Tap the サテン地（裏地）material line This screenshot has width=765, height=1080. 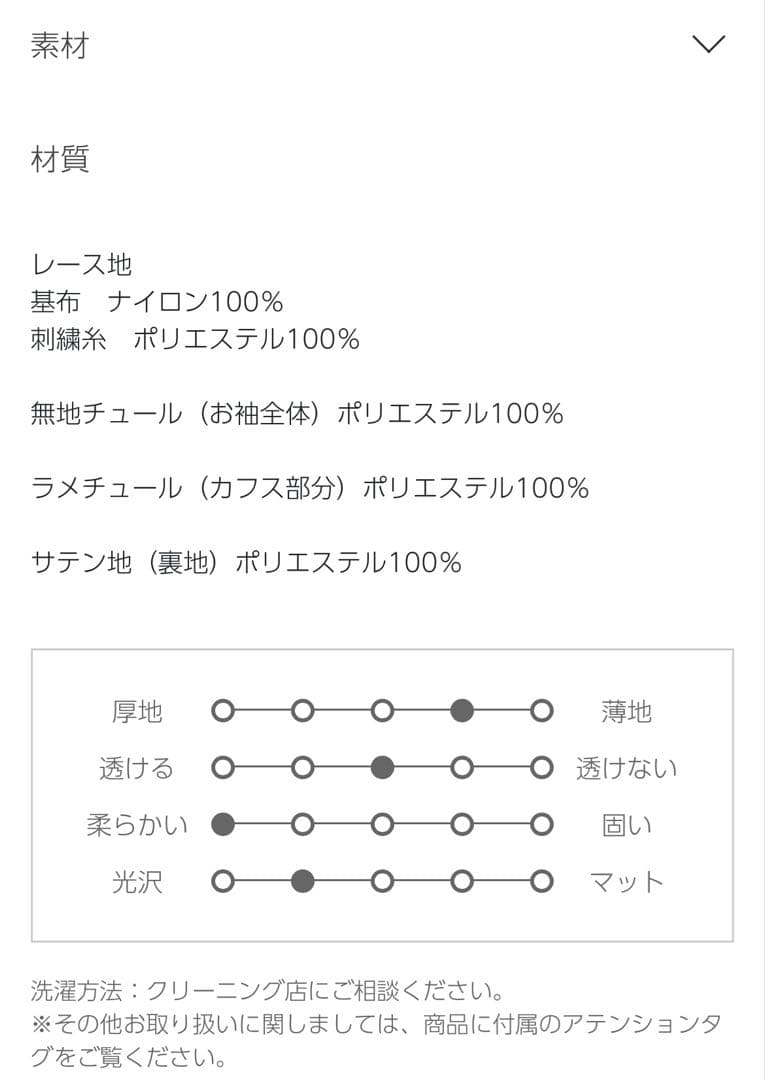click(246, 563)
